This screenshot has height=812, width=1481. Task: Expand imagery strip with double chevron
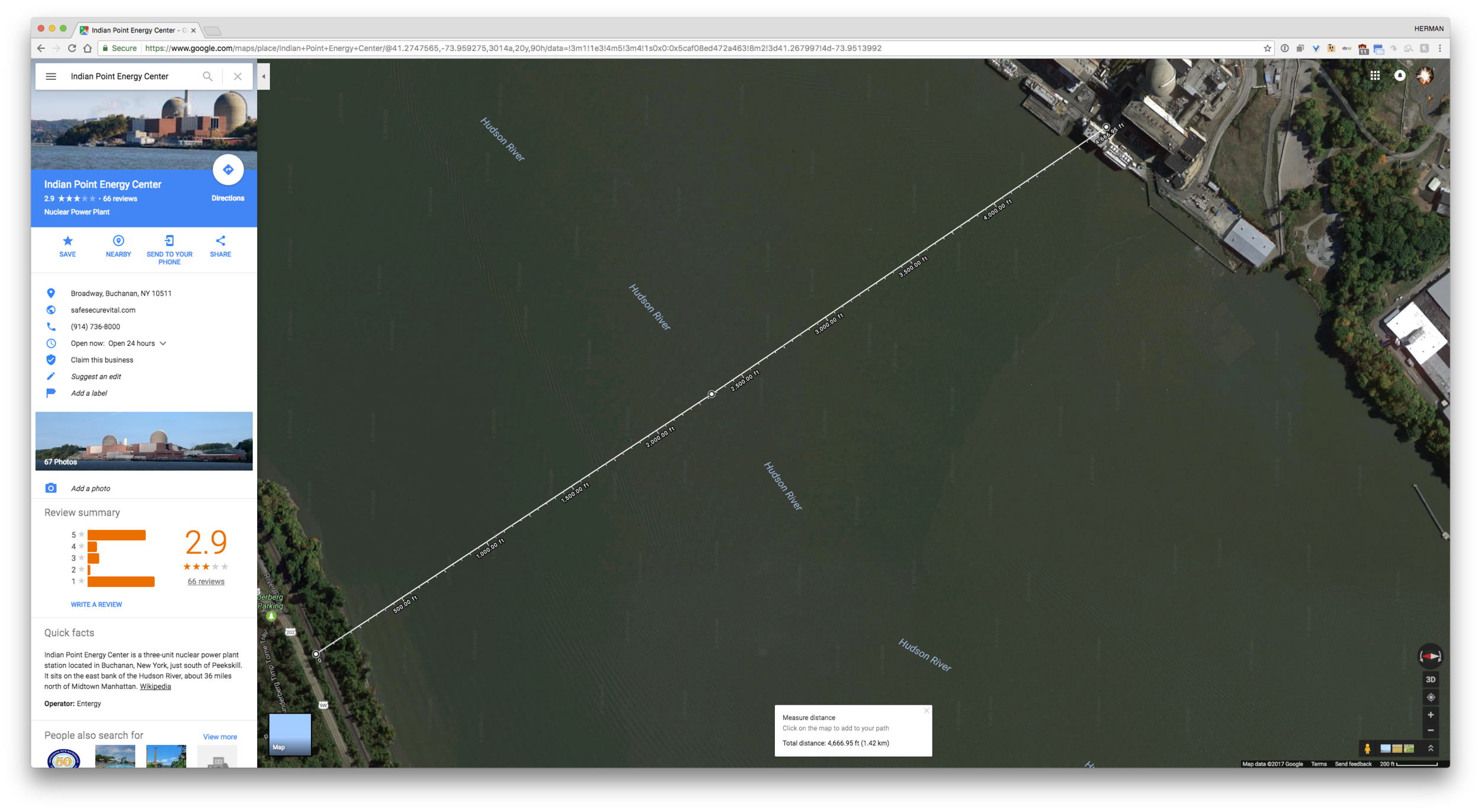point(1430,749)
